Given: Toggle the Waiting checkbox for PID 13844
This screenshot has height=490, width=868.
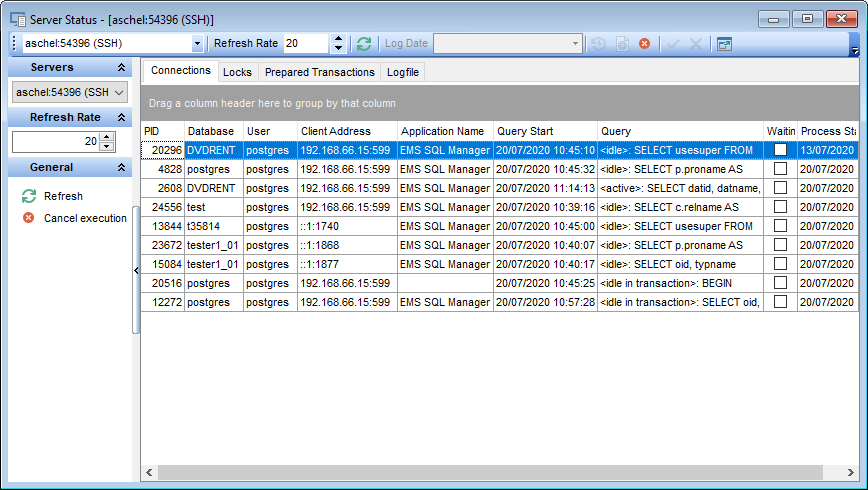Looking at the screenshot, I should click(780, 225).
